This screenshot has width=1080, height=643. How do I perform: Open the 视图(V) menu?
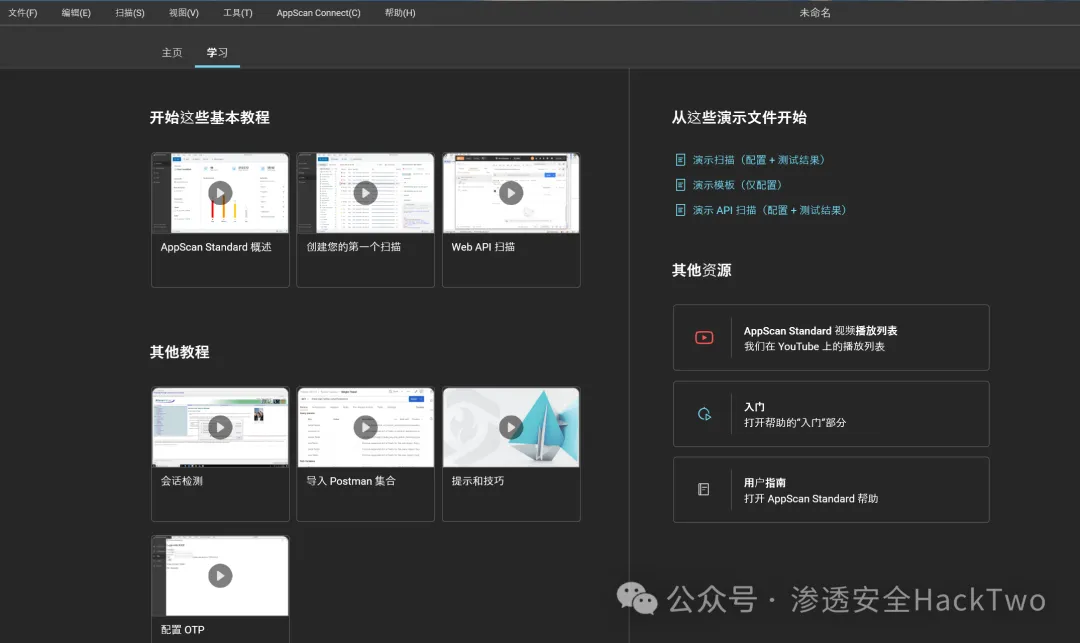point(184,12)
